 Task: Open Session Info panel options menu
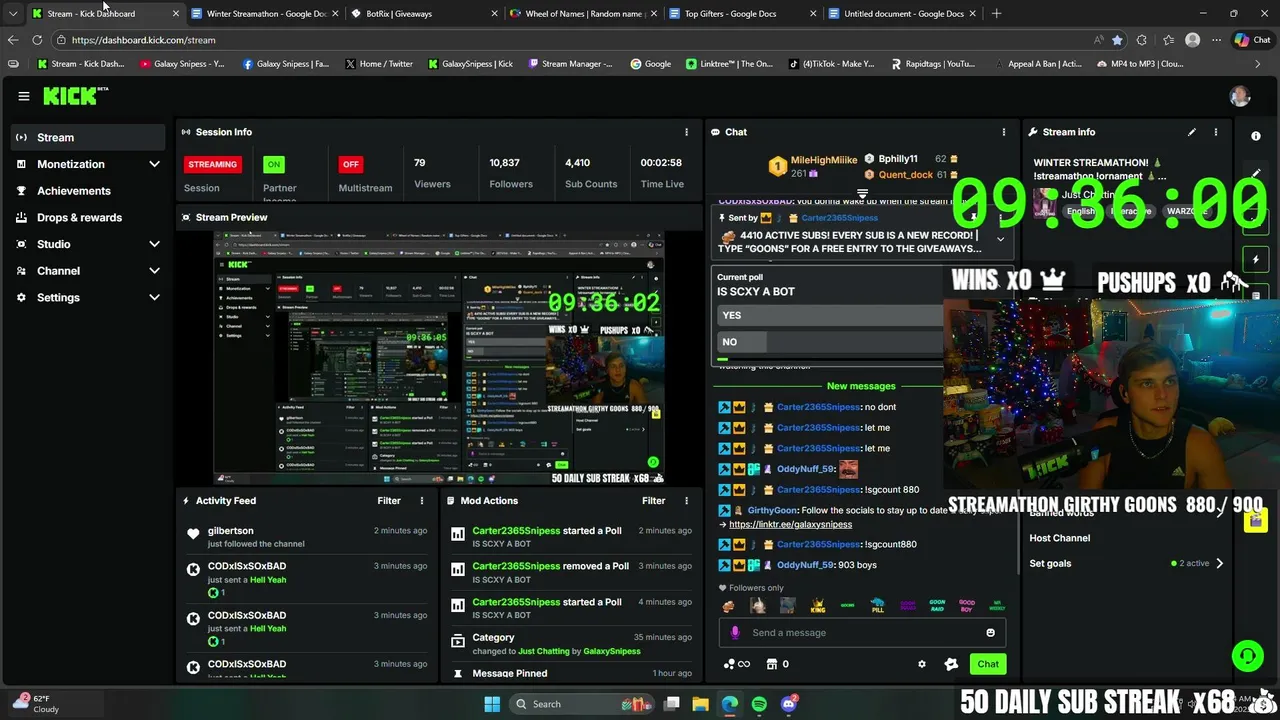click(686, 132)
